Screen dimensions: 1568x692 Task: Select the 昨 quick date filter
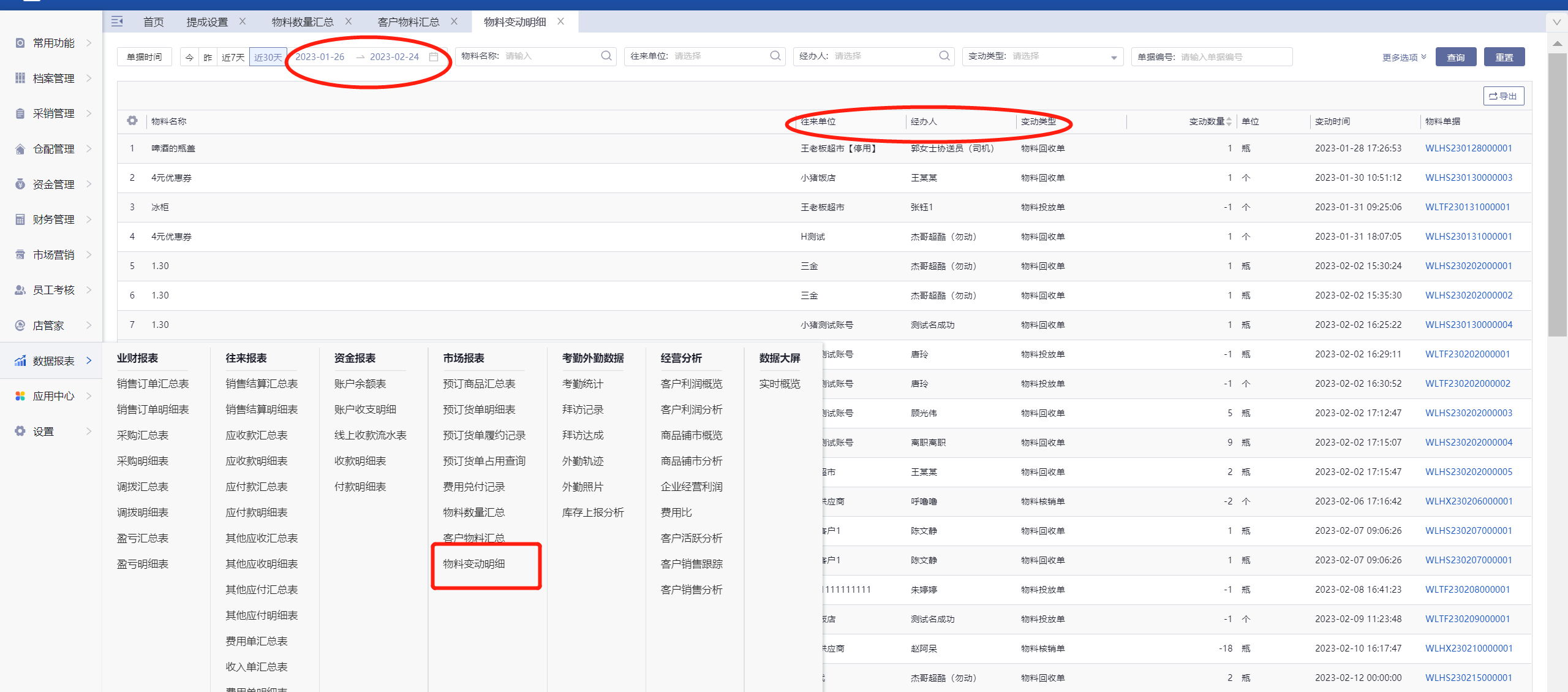pyautogui.click(x=208, y=57)
